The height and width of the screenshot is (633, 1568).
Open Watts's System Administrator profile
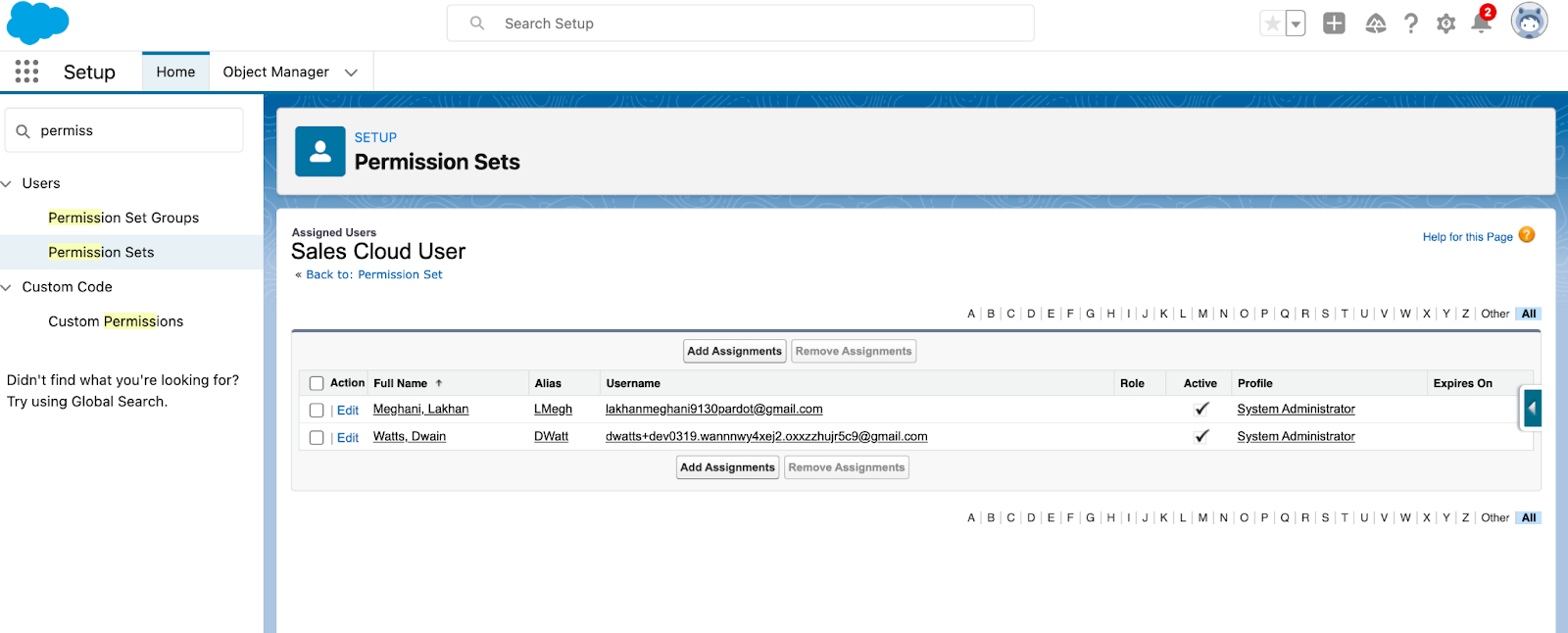click(1297, 437)
